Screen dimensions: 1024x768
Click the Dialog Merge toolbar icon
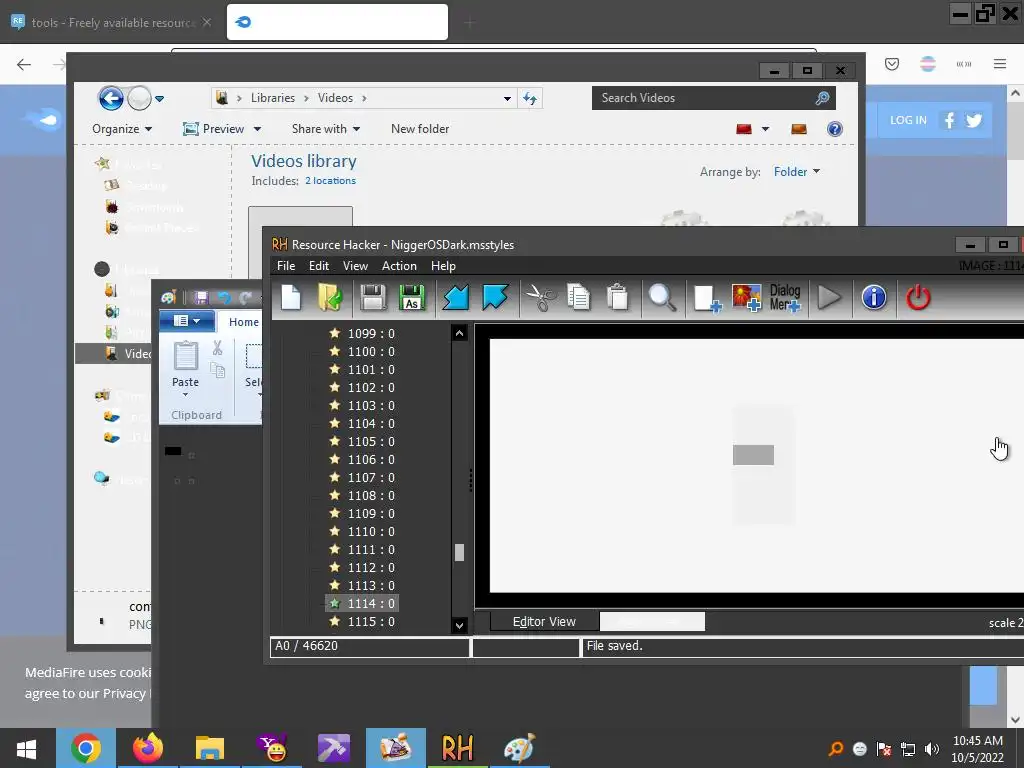coord(785,298)
